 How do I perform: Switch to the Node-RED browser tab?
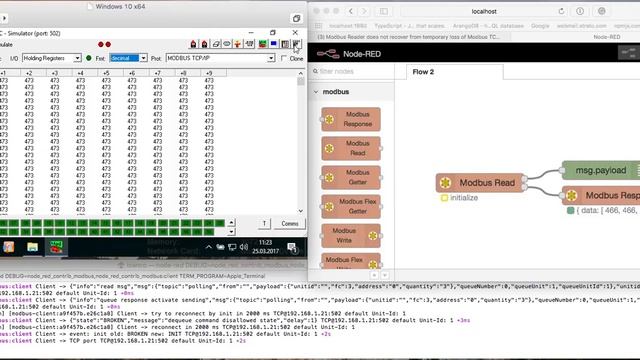[607, 37]
